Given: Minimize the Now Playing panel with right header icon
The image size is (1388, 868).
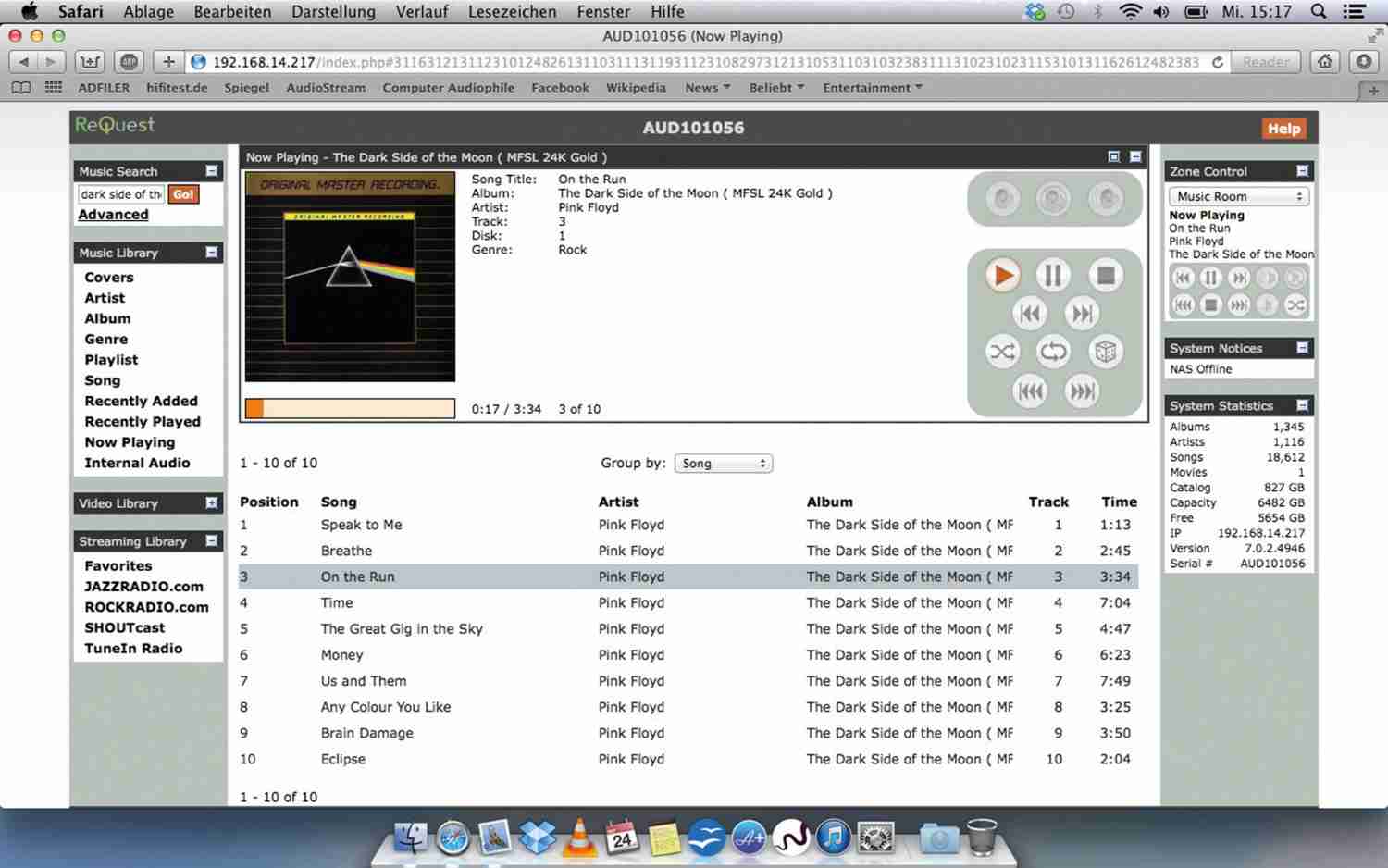Looking at the screenshot, I should click(1135, 157).
